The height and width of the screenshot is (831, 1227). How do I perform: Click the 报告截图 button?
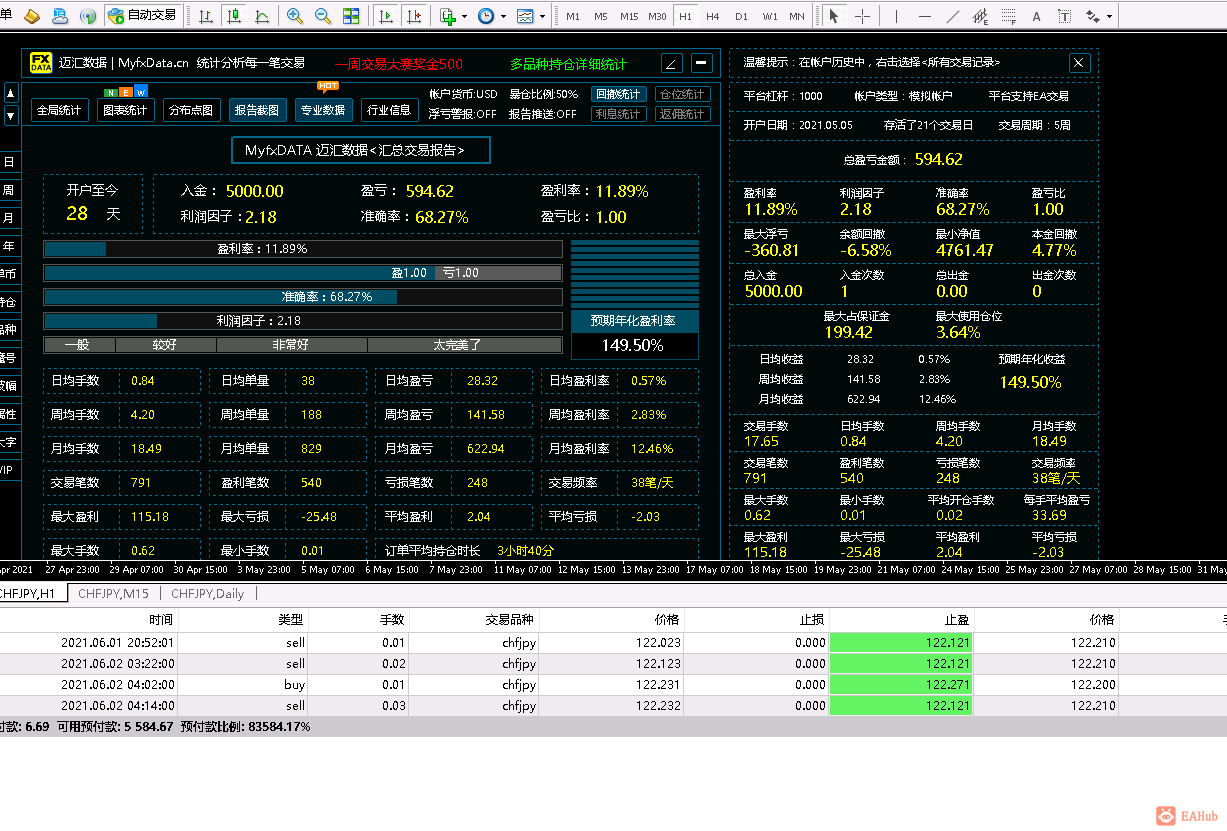click(x=257, y=110)
